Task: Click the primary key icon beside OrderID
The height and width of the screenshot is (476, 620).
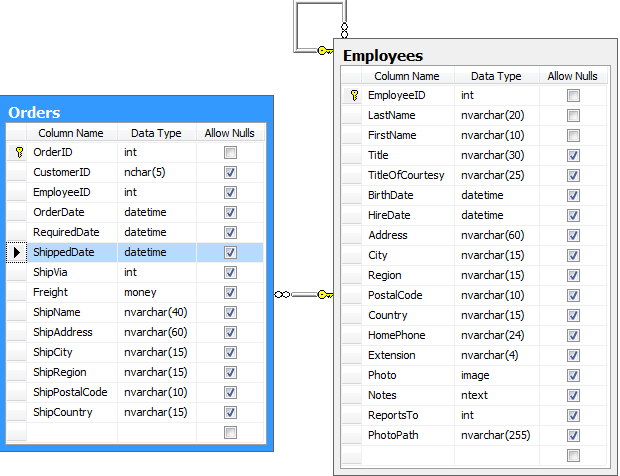Action: 17,153
